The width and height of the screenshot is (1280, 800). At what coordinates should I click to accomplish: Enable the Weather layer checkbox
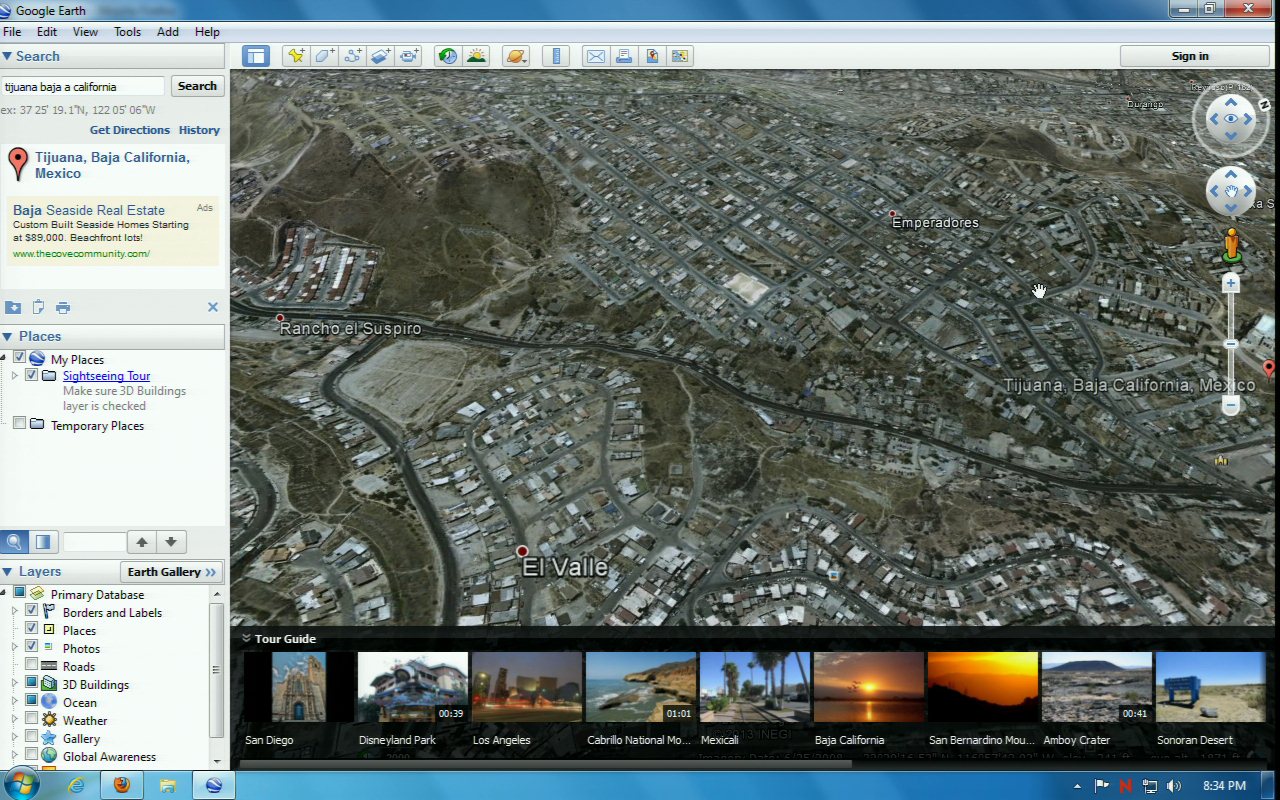tap(32, 720)
